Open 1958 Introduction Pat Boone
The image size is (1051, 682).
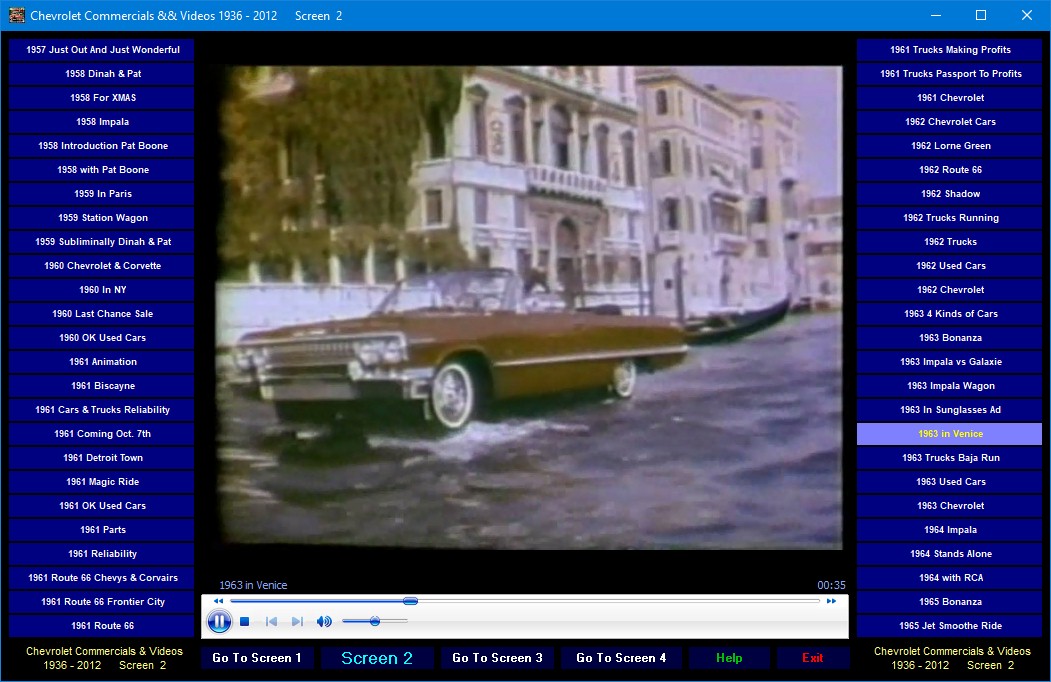pyautogui.click(x=103, y=146)
